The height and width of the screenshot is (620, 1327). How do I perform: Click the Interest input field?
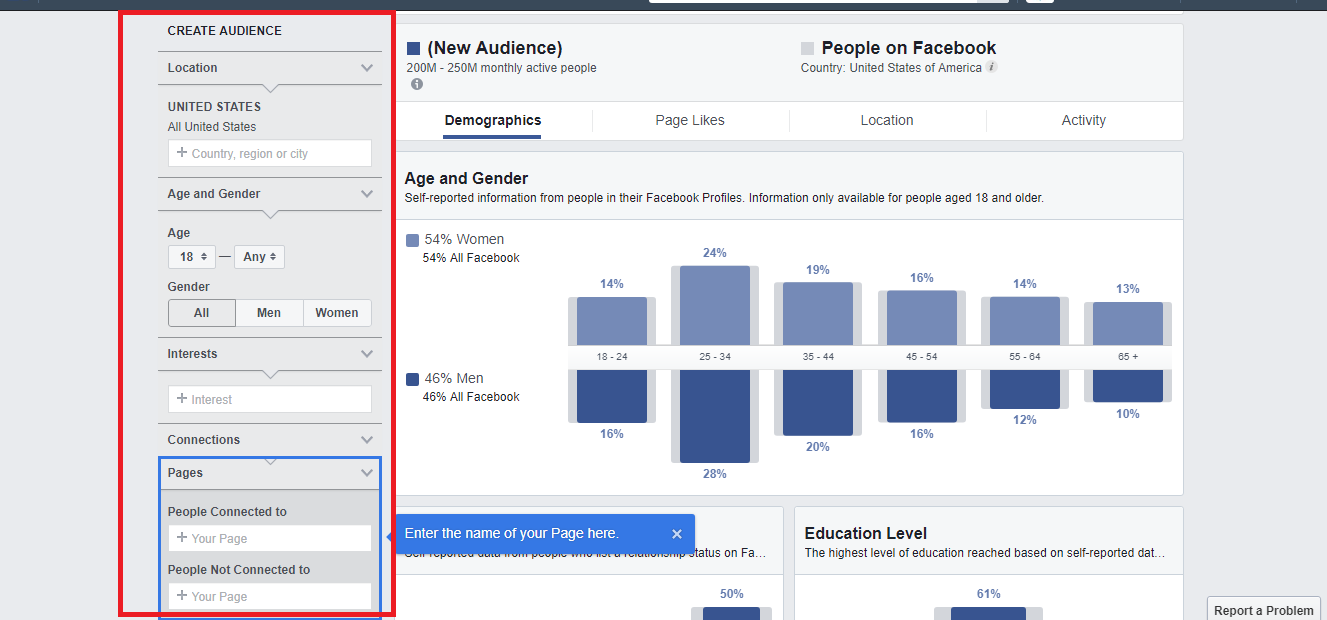(x=270, y=399)
